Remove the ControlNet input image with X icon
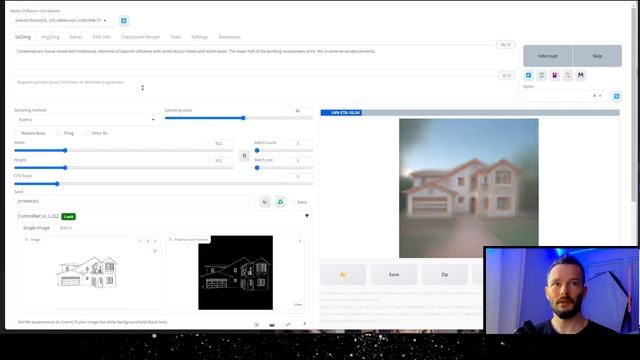640x360 pixels. point(155,241)
